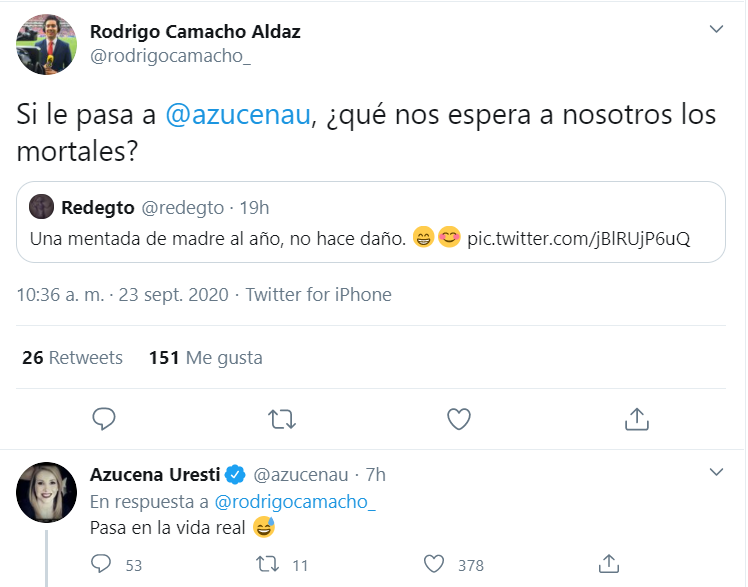Click the retweet icon under main tweet
Viewport: 748px width, 587px height.
[x=282, y=418]
